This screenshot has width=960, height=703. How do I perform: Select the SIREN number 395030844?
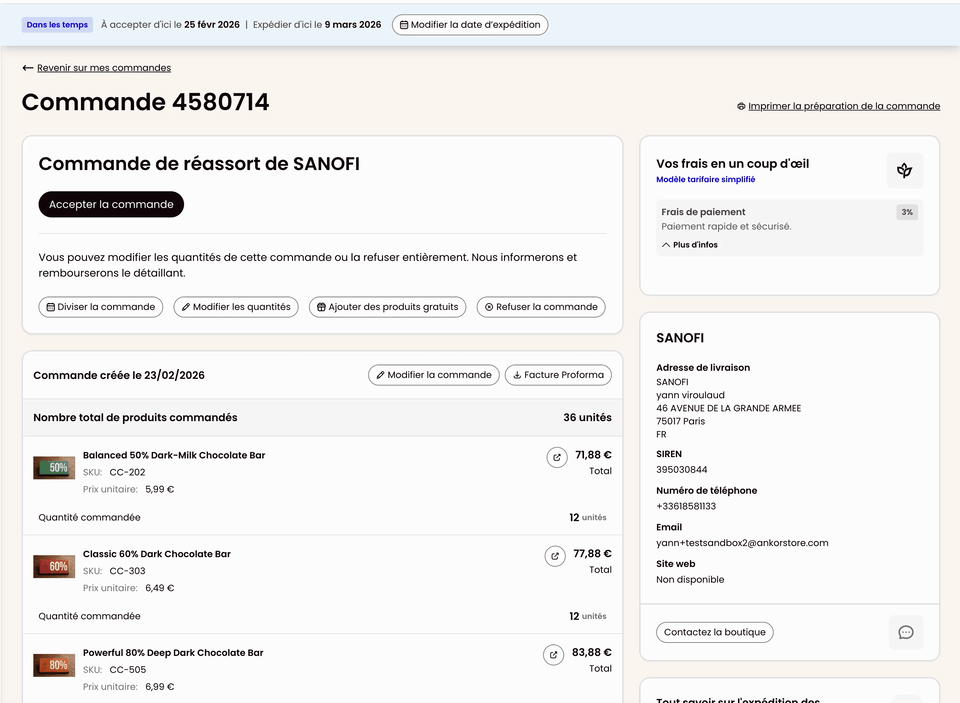pyautogui.click(x=681, y=470)
